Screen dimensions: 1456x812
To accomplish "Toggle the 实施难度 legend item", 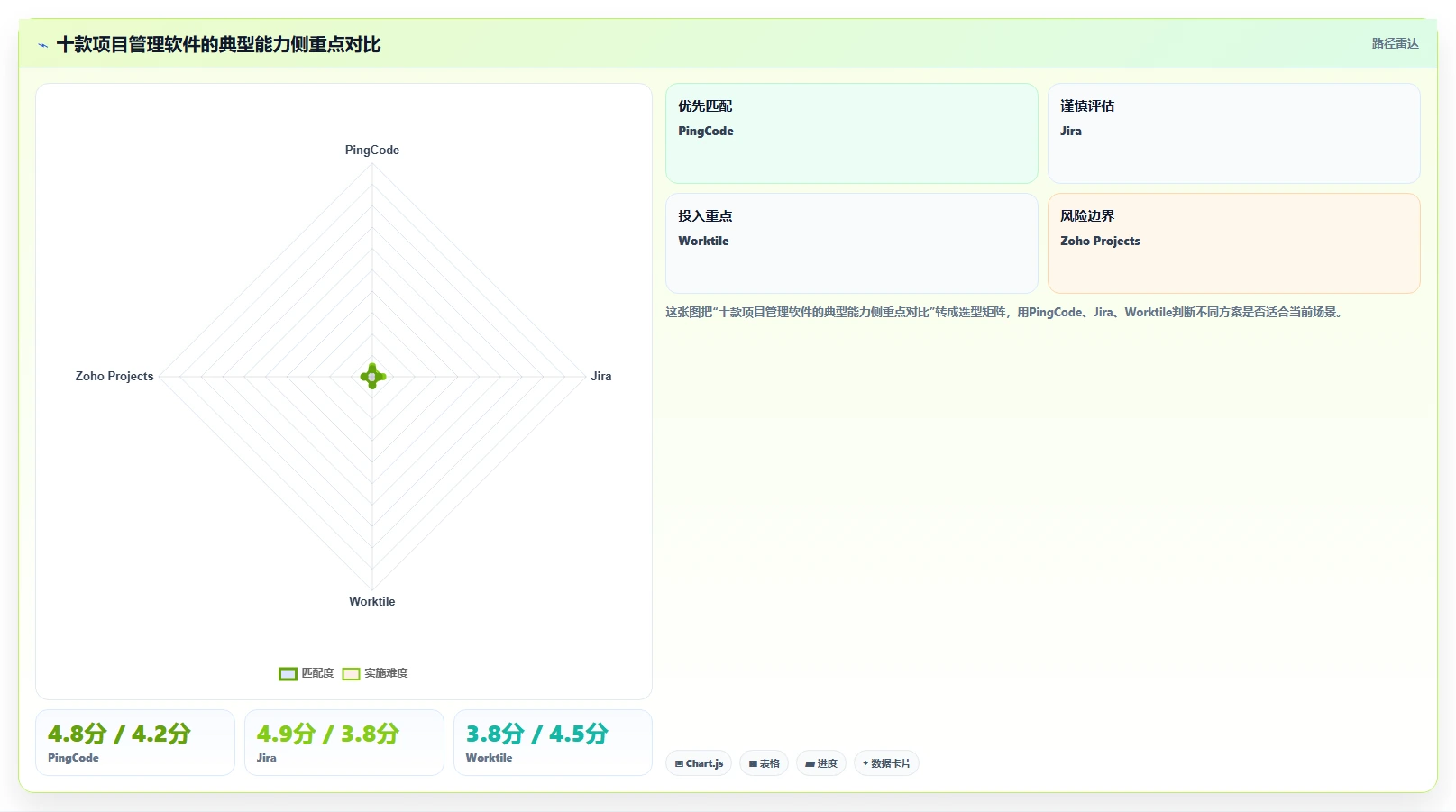I will click(x=375, y=673).
